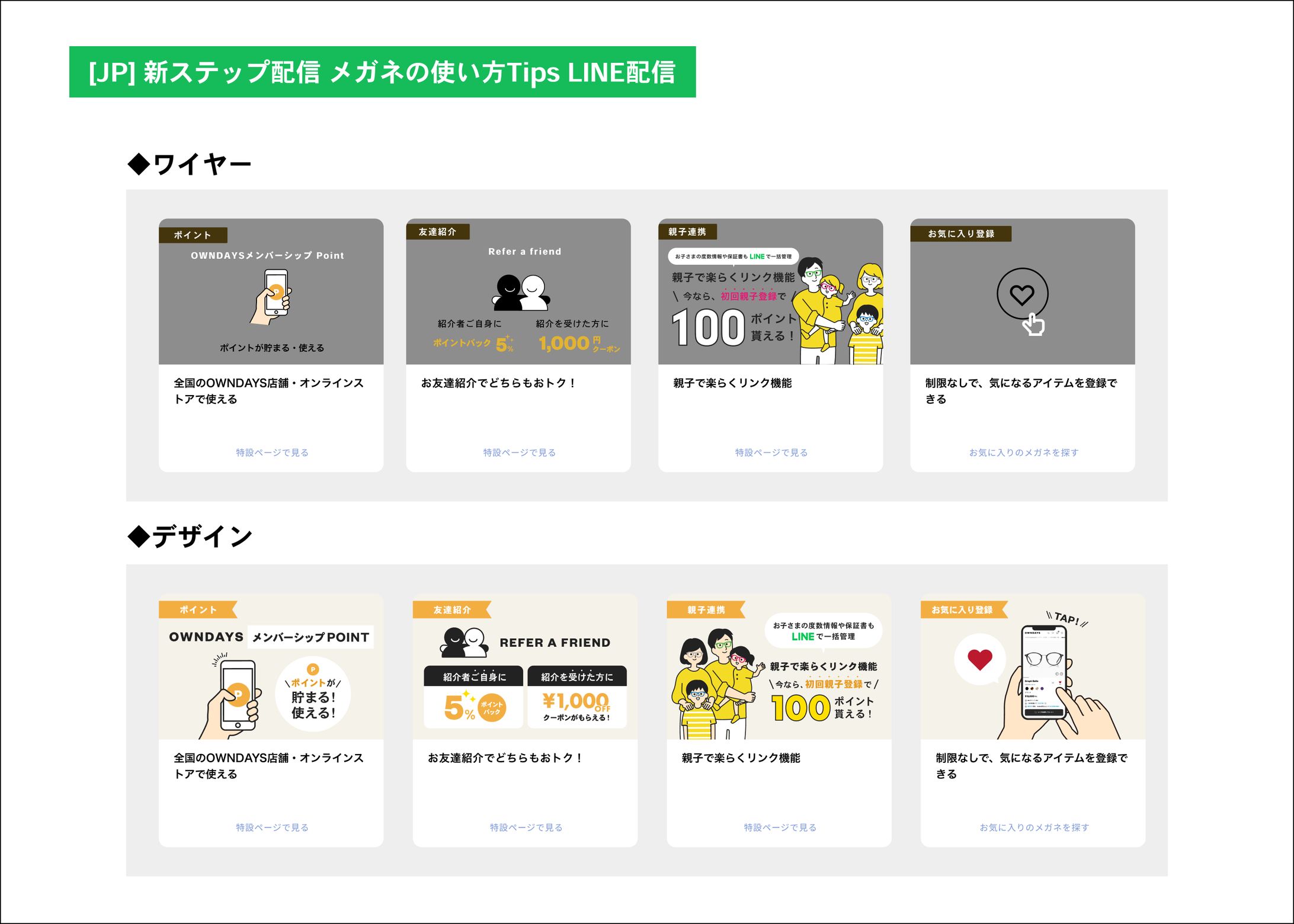Click design description 全国のOWNDAYS店舗・オンラインストアで使える
1294x924 pixels.
(x=268, y=766)
